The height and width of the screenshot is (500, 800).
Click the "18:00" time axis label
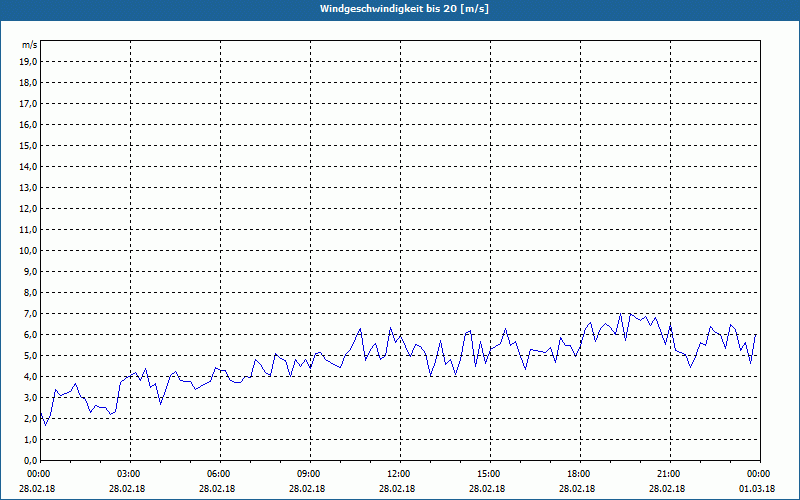pos(579,474)
